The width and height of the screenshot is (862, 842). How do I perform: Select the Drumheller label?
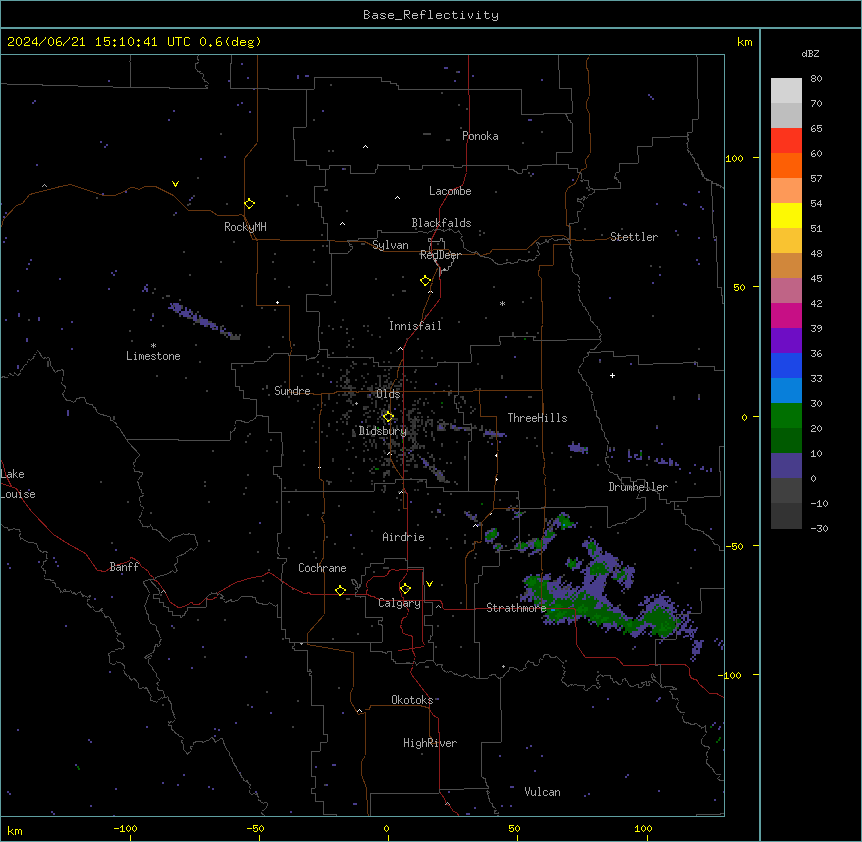(638, 487)
